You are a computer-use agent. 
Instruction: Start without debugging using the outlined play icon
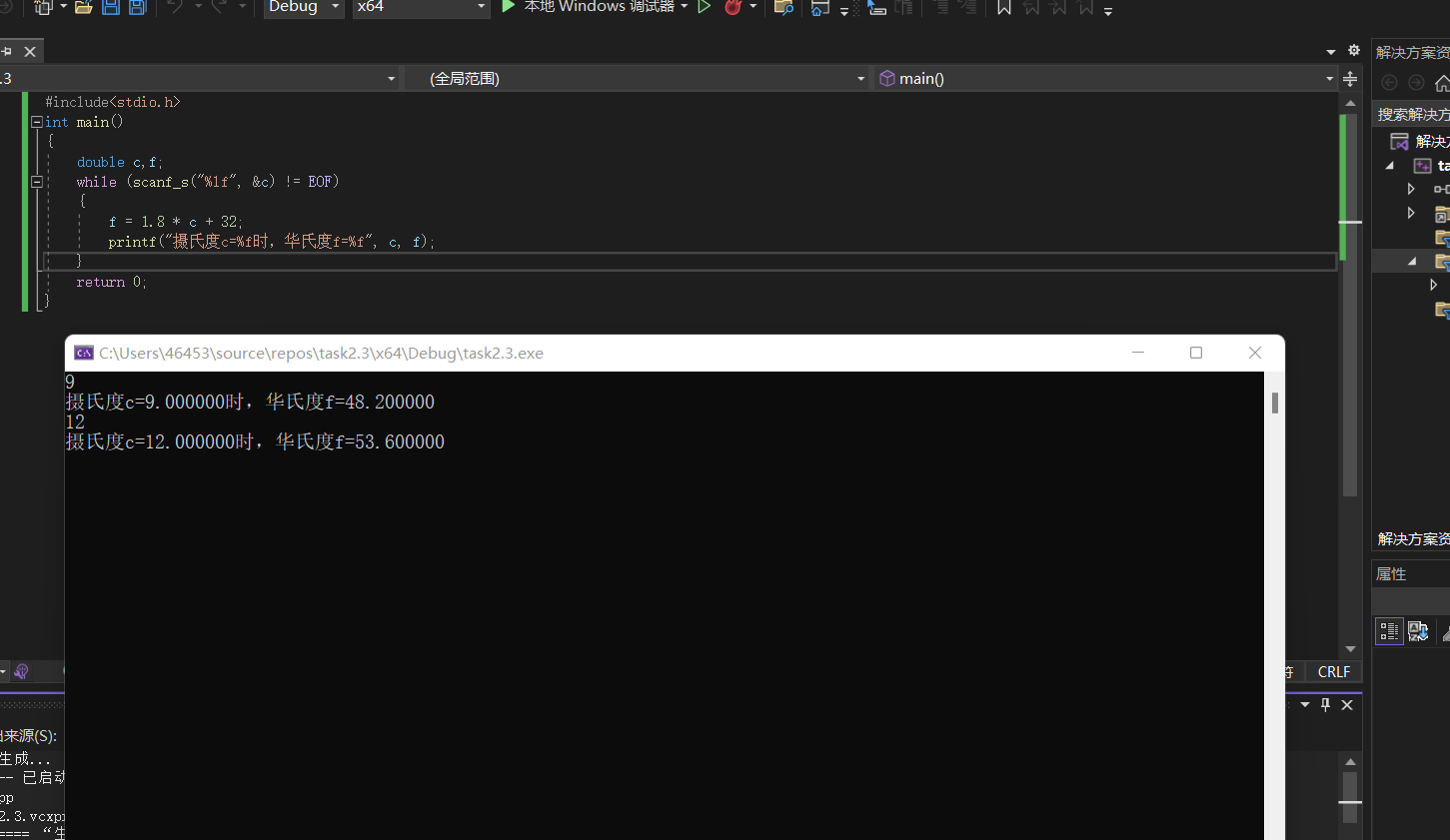(x=705, y=6)
